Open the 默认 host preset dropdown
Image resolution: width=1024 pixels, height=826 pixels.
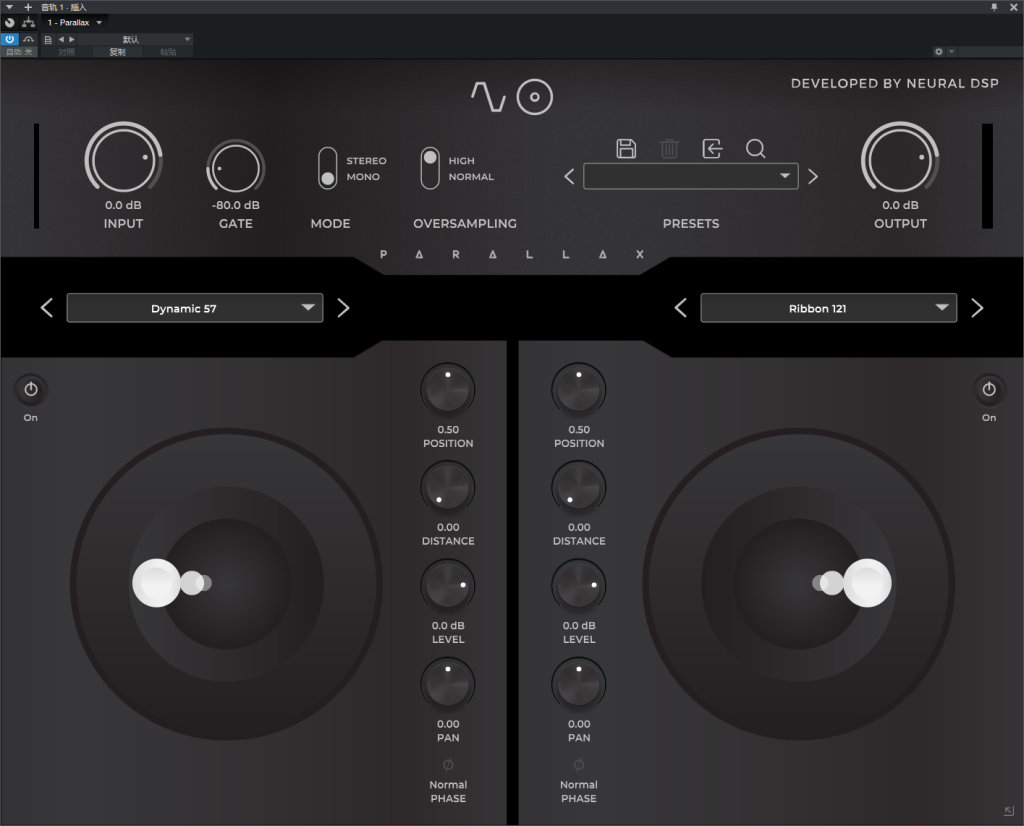[135, 39]
